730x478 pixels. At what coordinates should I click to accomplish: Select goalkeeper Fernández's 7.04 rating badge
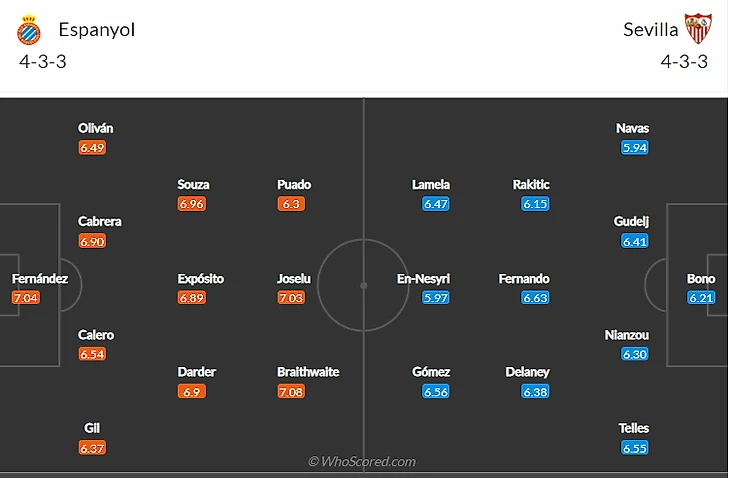point(26,298)
